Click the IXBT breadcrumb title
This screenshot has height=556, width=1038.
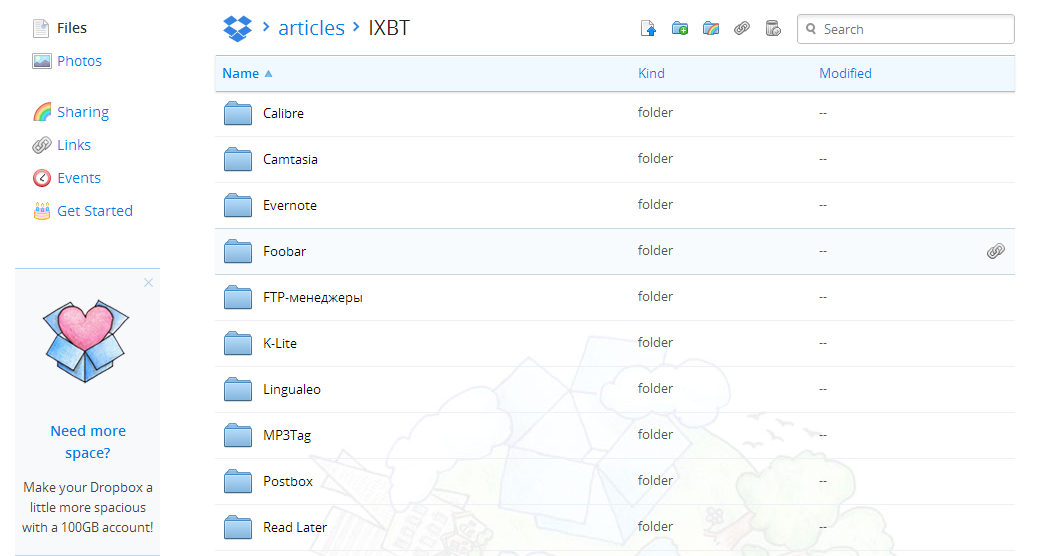[389, 28]
